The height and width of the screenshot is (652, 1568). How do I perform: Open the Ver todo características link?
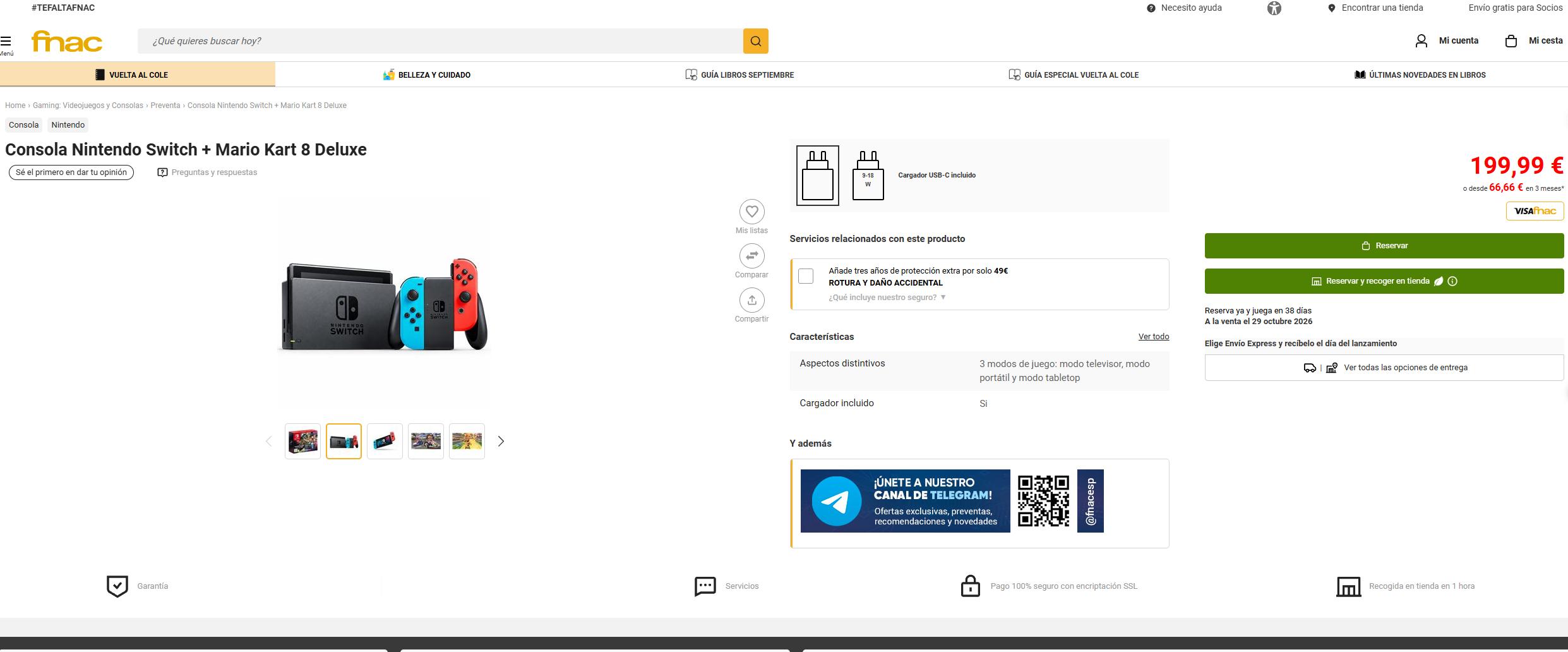(1154, 337)
